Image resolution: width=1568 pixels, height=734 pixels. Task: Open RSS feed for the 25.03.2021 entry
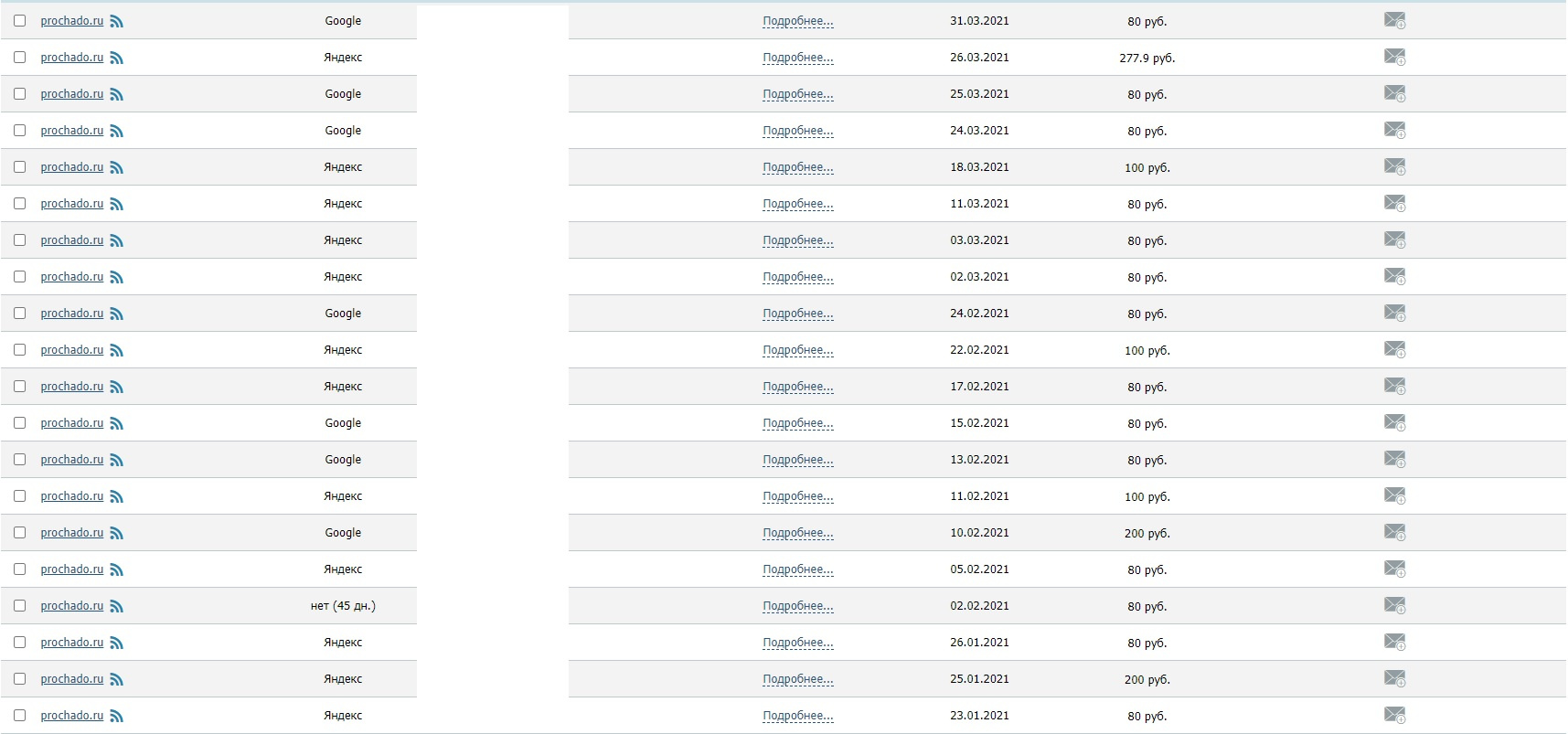click(x=116, y=94)
